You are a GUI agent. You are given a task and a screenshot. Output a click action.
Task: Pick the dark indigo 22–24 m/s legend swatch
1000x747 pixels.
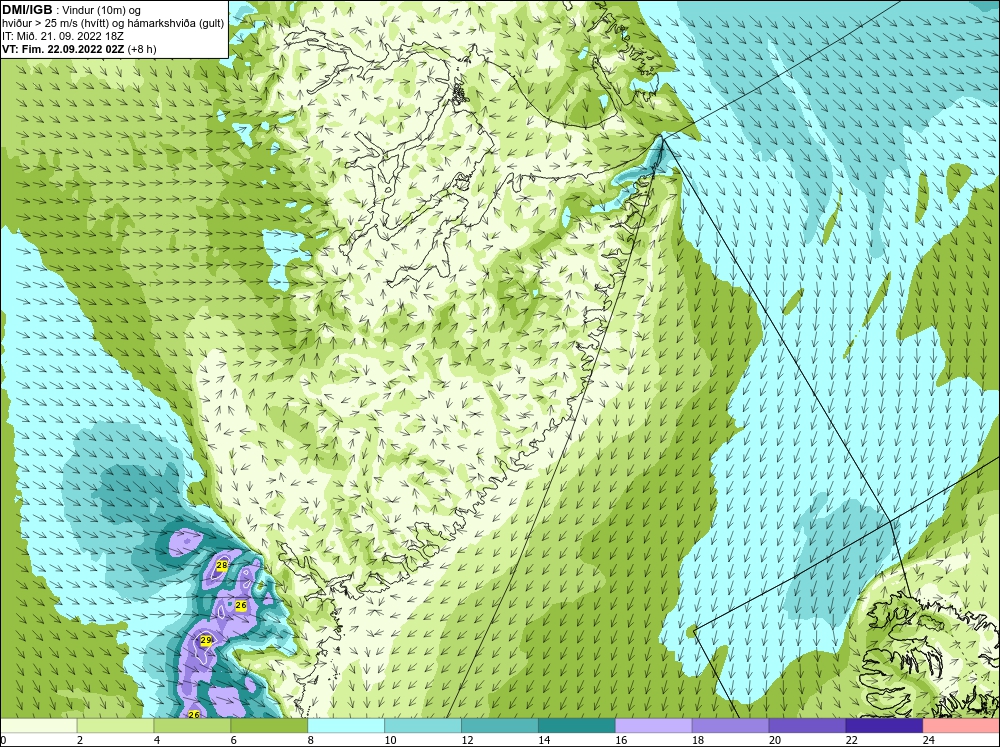[x=884, y=725]
